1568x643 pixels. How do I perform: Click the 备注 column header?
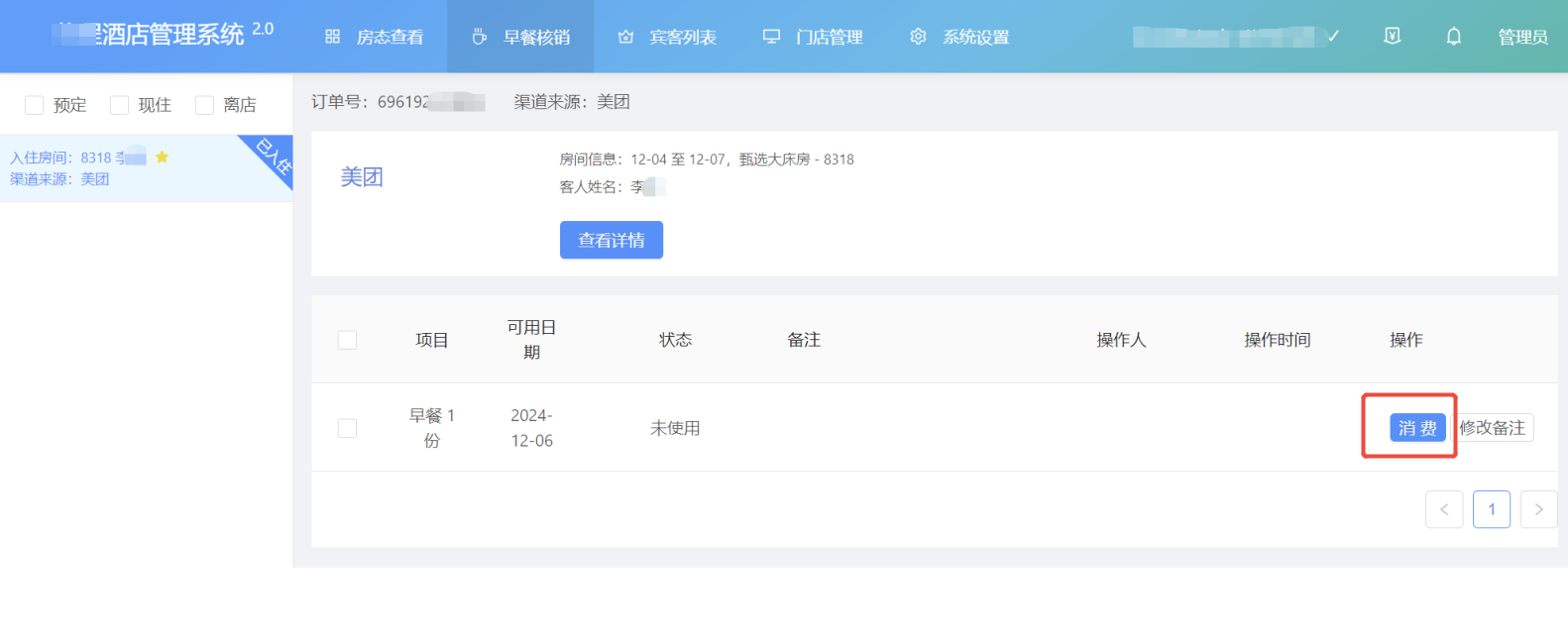[x=804, y=340]
